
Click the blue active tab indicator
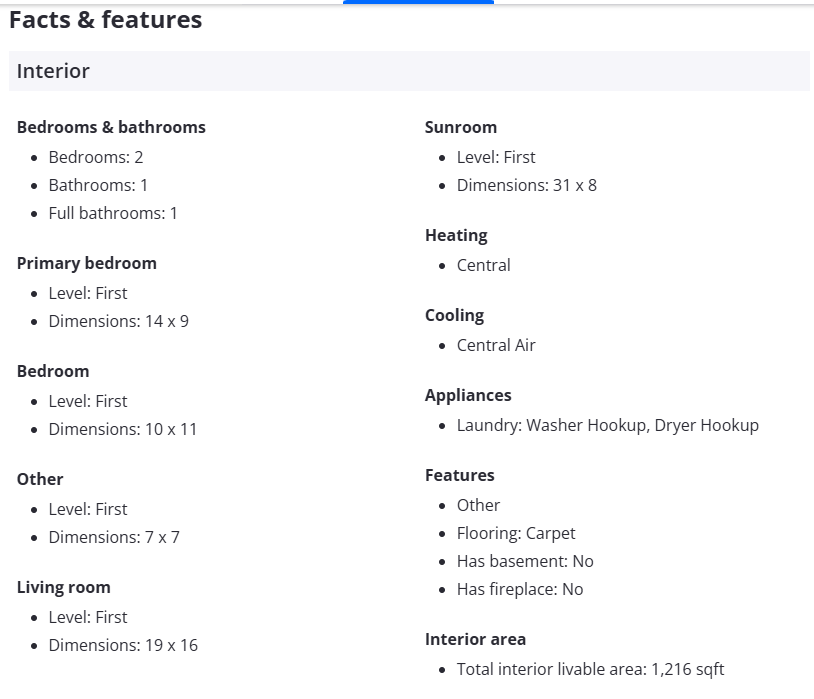418,2
